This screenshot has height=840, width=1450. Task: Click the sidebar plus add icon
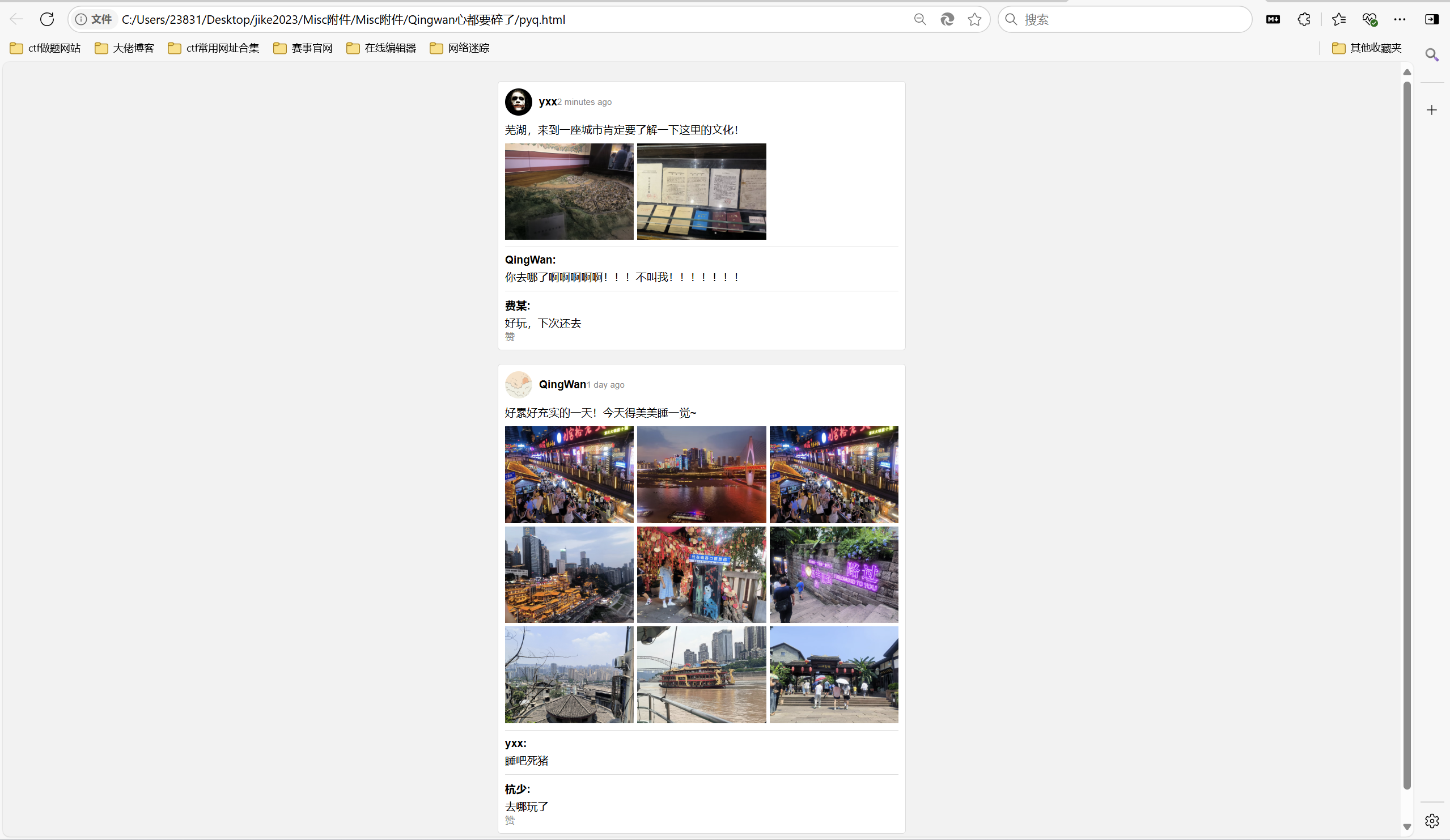click(x=1432, y=110)
